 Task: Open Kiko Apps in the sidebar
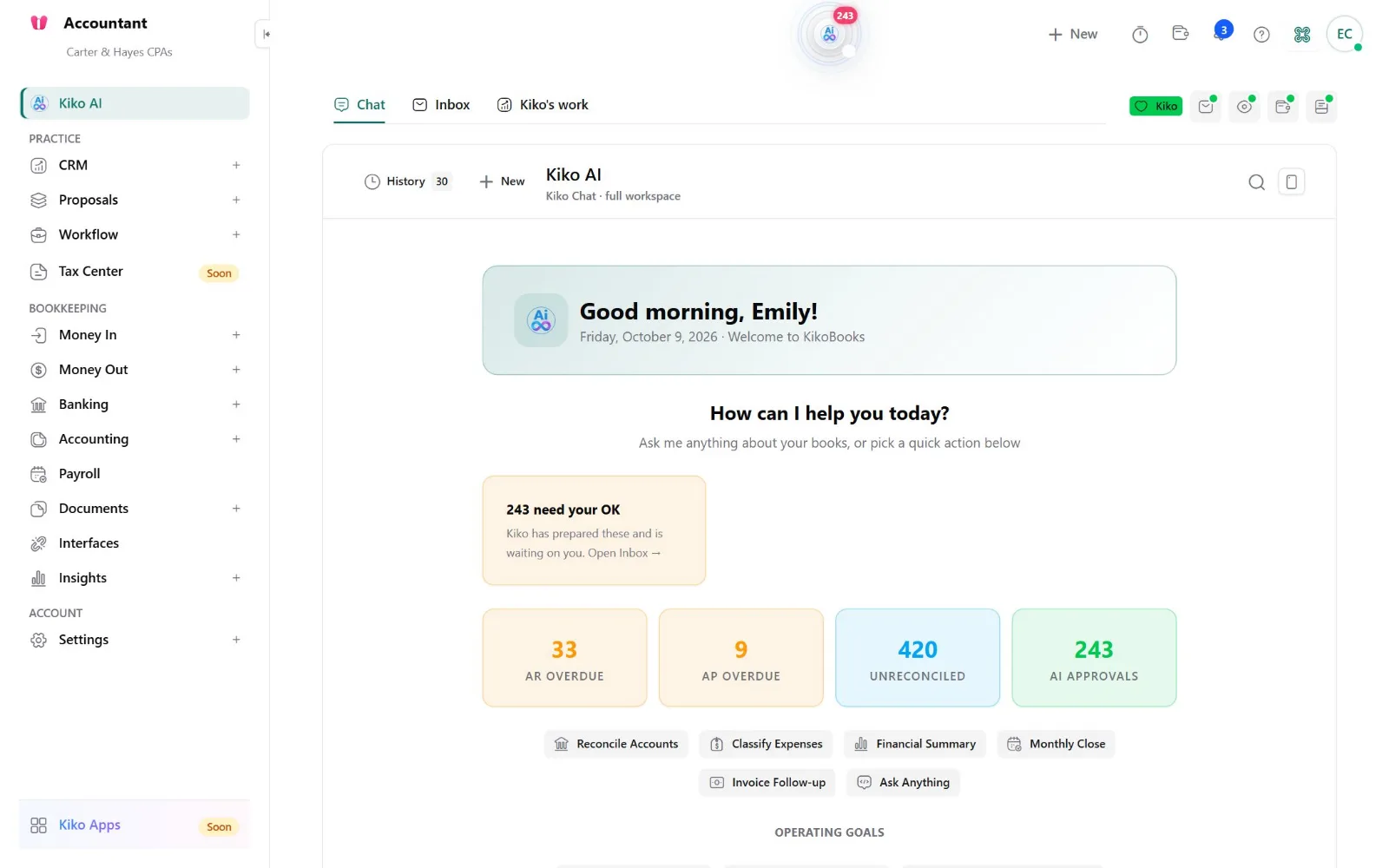[135, 825]
